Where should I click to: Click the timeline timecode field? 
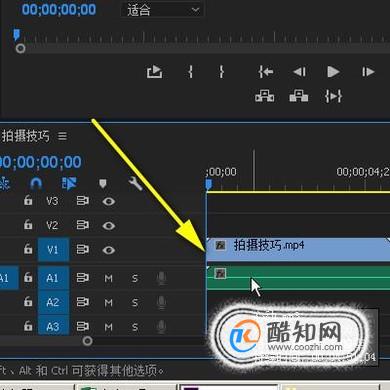(41, 162)
